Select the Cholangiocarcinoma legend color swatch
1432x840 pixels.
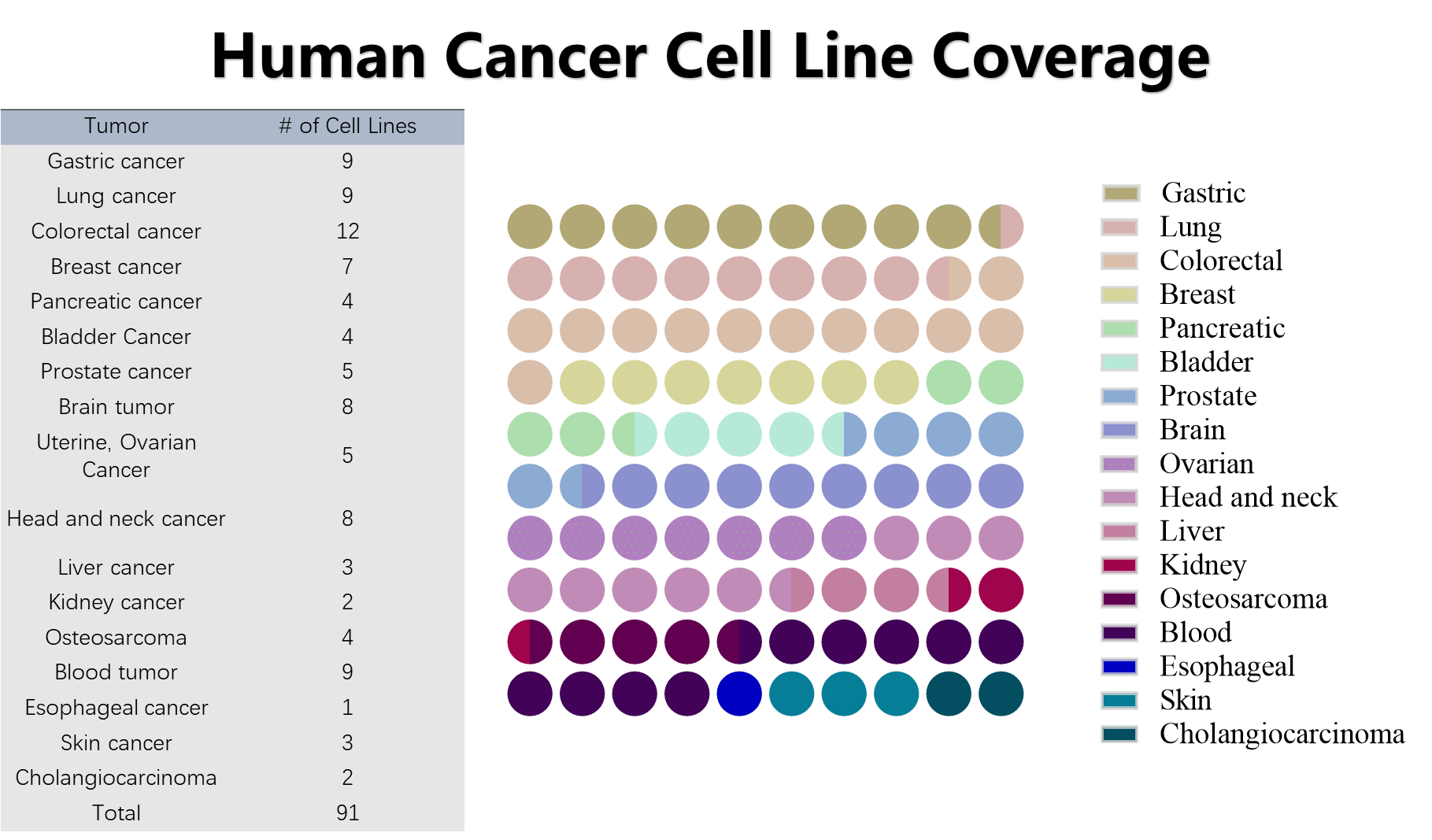[1119, 735]
